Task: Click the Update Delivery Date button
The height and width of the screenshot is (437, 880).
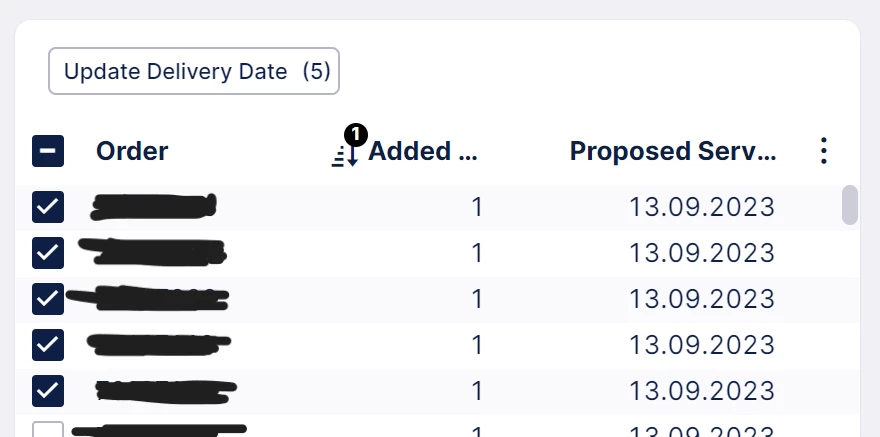Action: (194, 72)
